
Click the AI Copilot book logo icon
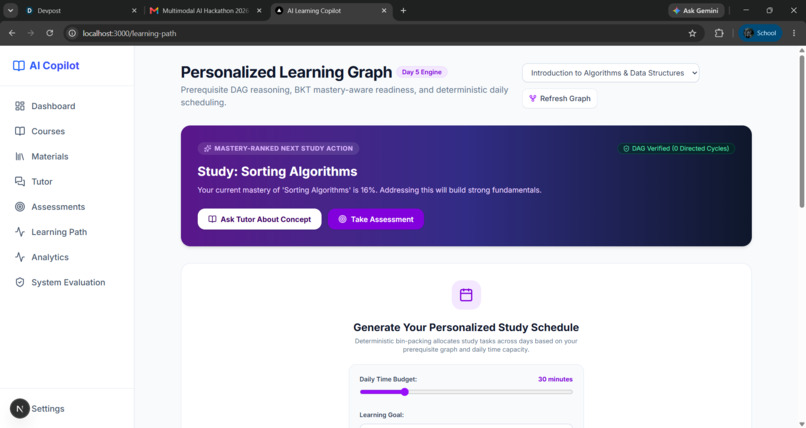click(x=19, y=66)
